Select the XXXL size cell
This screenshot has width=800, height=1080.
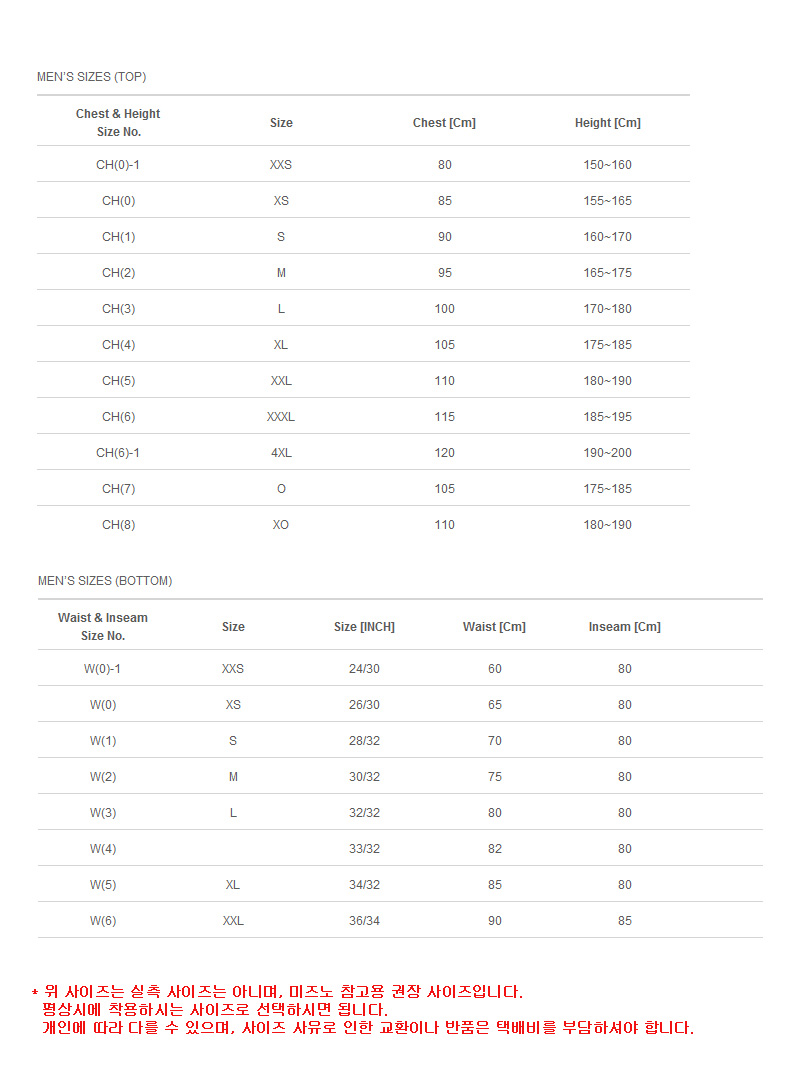pyautogui.click(x=281, y=417)
